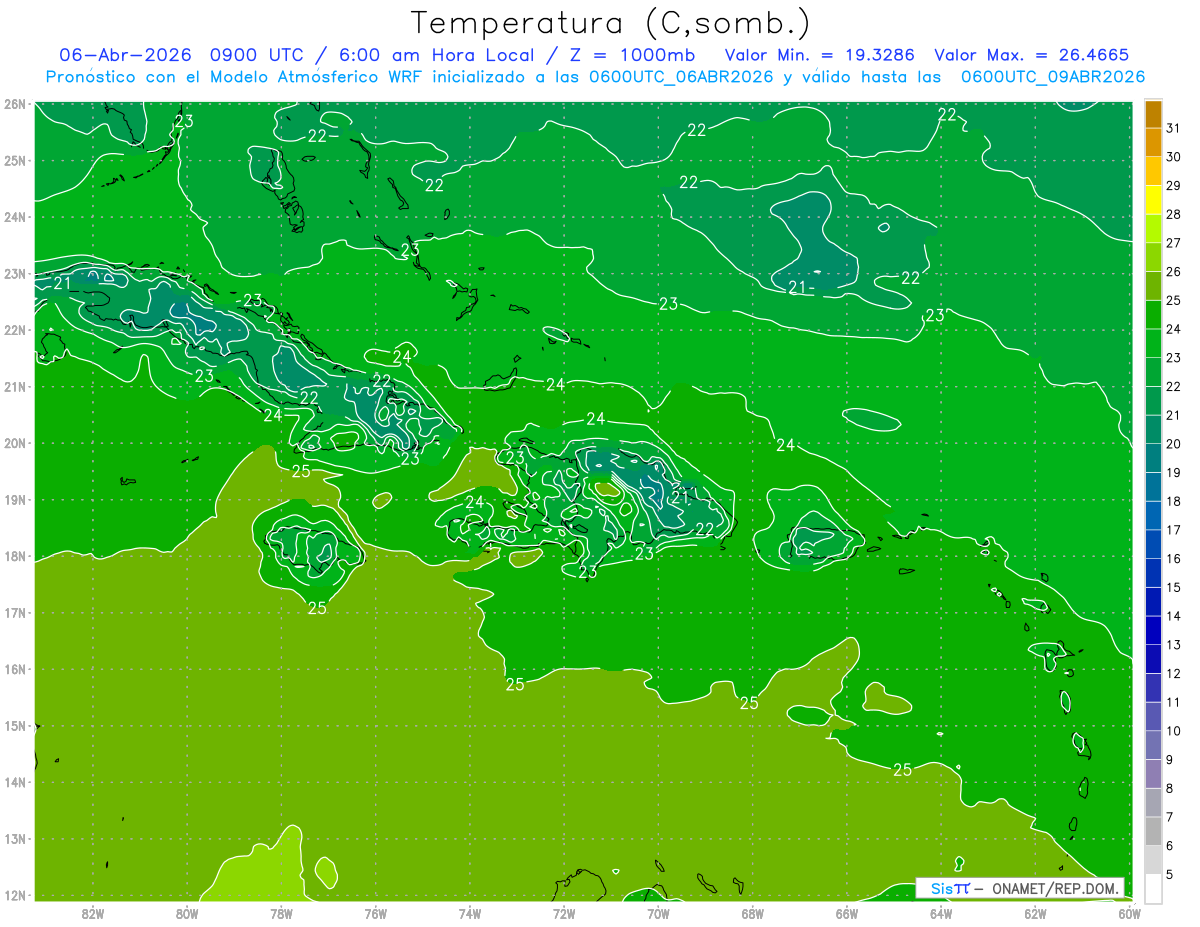Click the SisPI ONAMET/REP.DOM. logo box
1200x927 pixels.
point(1020,888)
